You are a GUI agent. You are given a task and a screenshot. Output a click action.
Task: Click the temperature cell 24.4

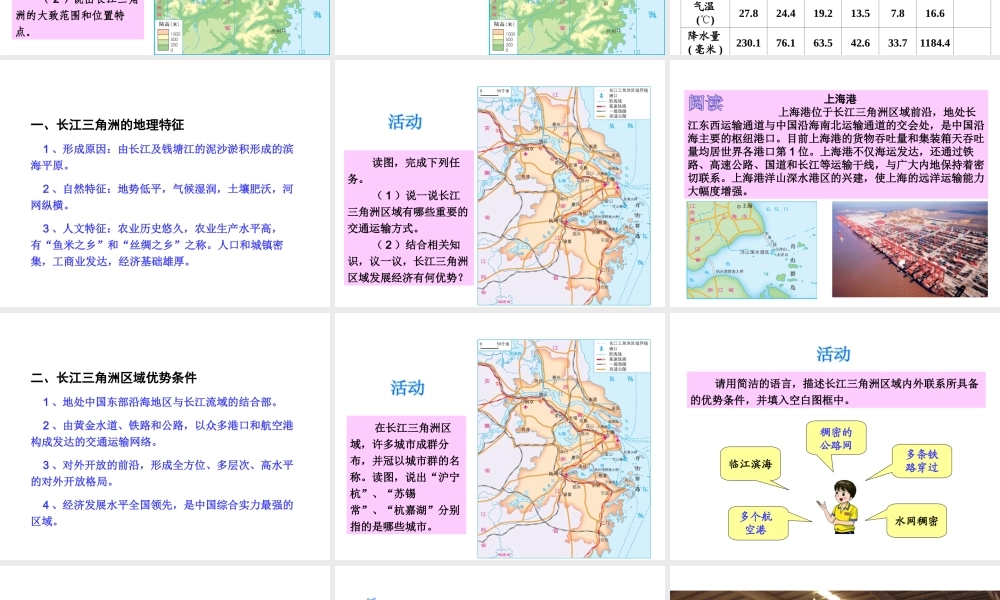[786, 13]
